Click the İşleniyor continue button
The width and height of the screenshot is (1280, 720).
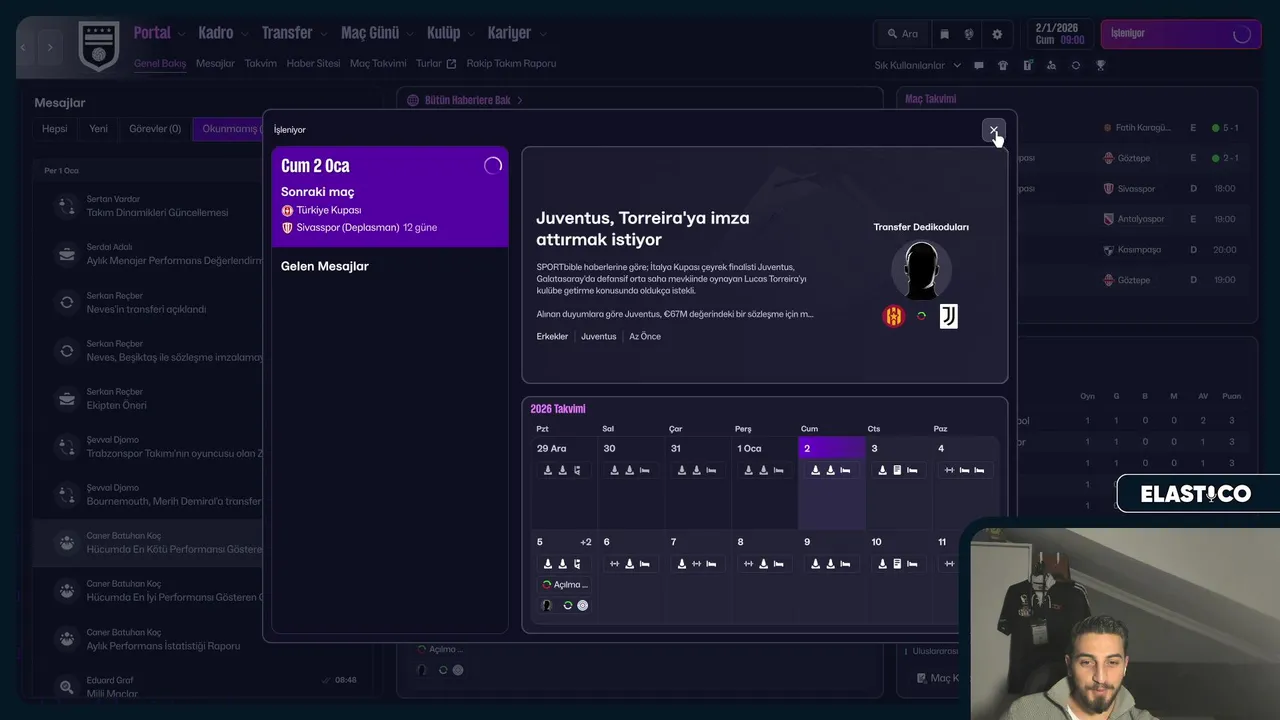tap(1180, 34)
